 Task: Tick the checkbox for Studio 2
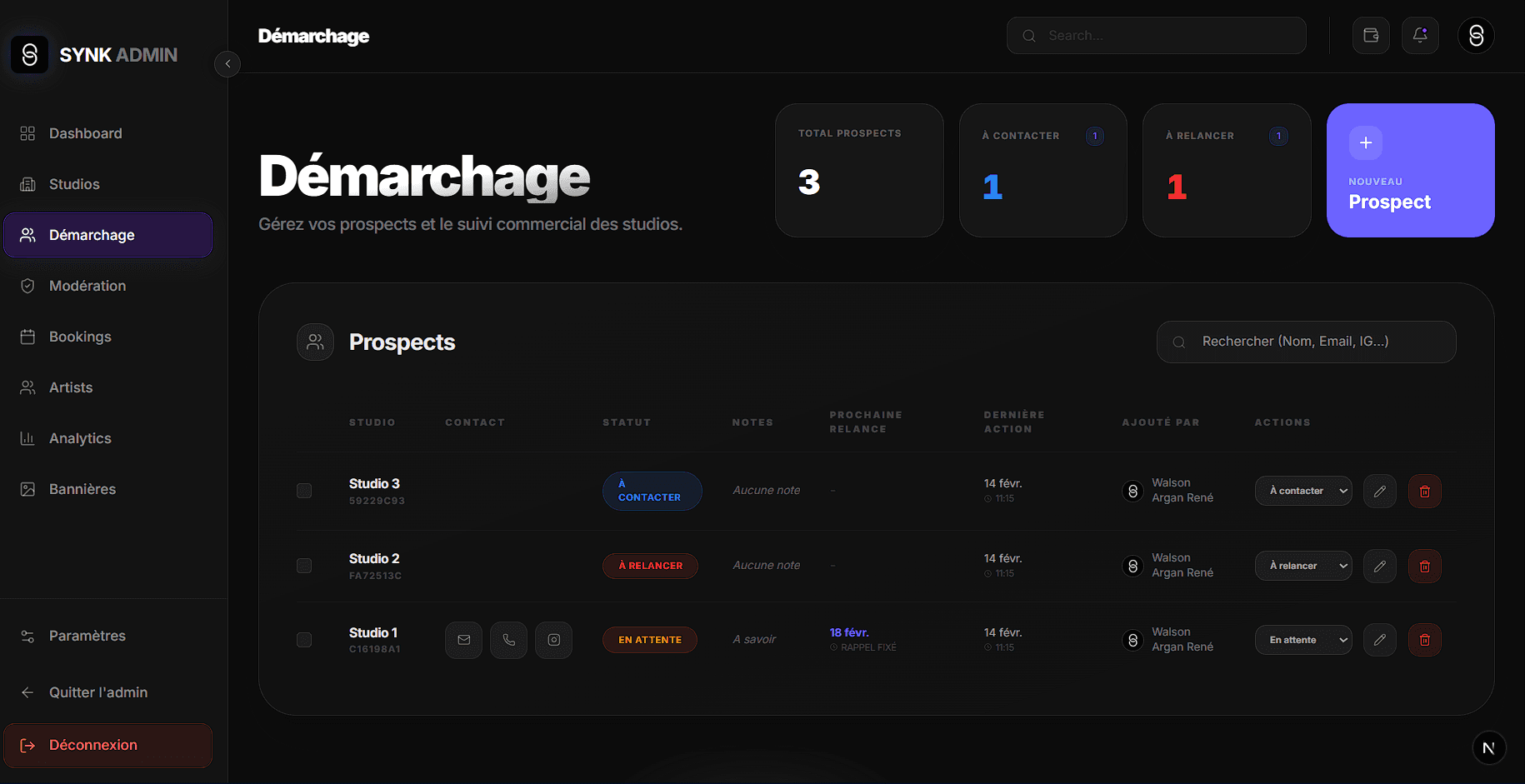[x=304, y=566]
